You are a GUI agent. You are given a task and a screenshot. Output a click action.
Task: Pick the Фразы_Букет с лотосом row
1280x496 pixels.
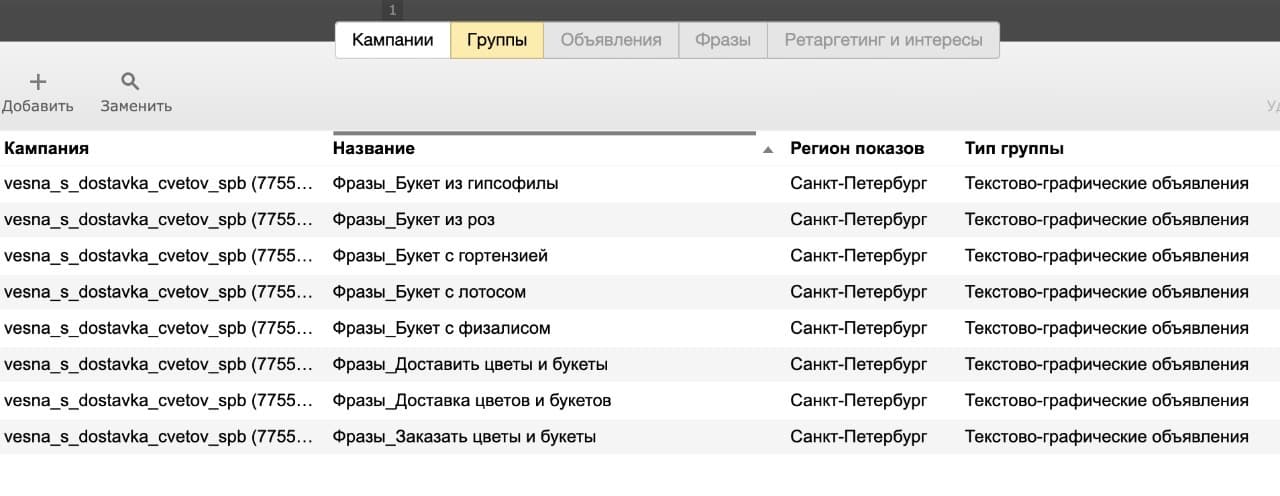pyautogui.click(x=429, y=292)
